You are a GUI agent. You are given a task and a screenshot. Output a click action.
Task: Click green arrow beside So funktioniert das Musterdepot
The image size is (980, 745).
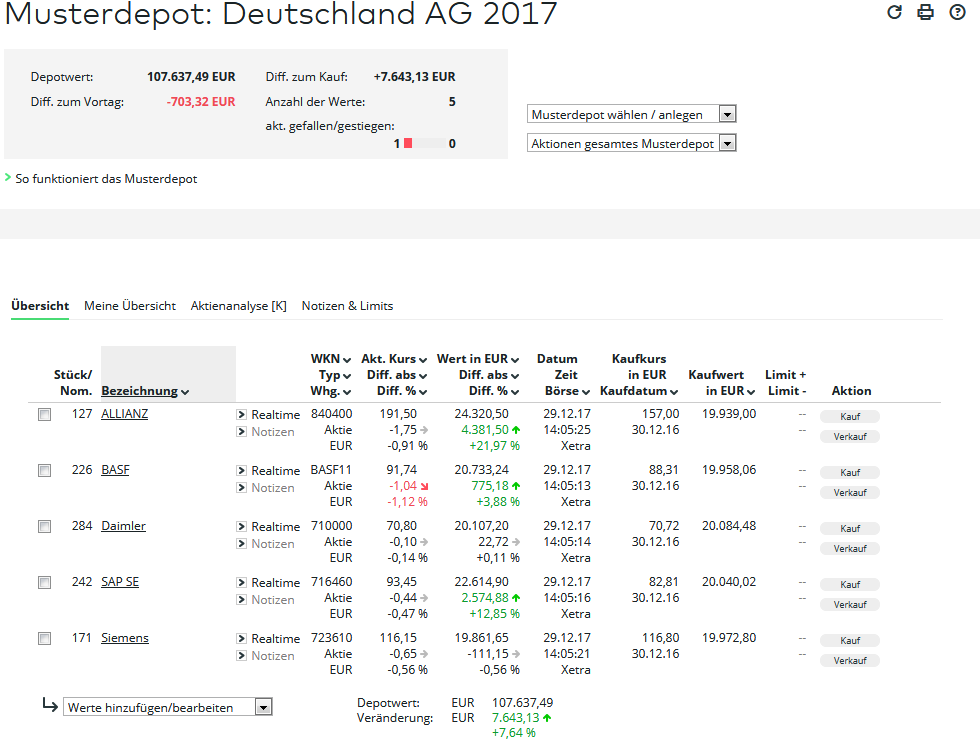coord(8,178)
